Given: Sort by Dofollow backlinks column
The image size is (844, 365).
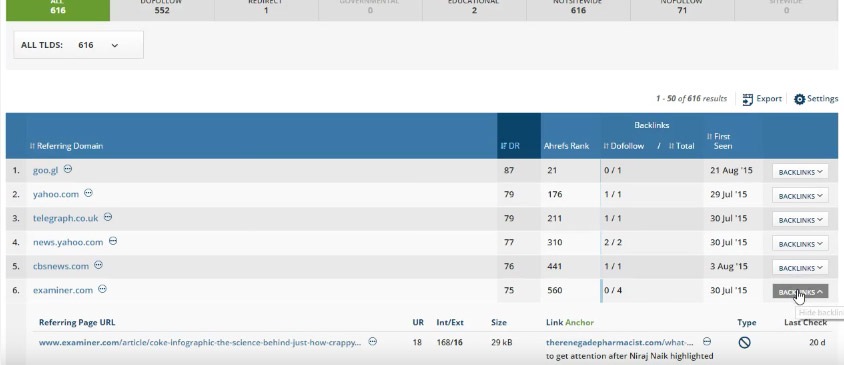Looking at the screenshot, I should pos(623,146).
